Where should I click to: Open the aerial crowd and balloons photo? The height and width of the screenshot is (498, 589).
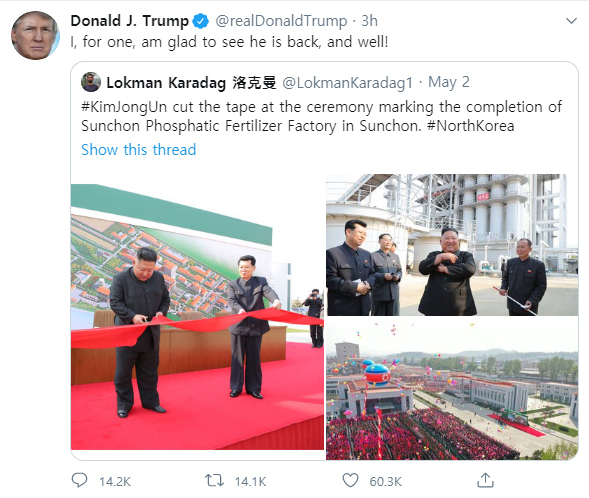point(452,388)
